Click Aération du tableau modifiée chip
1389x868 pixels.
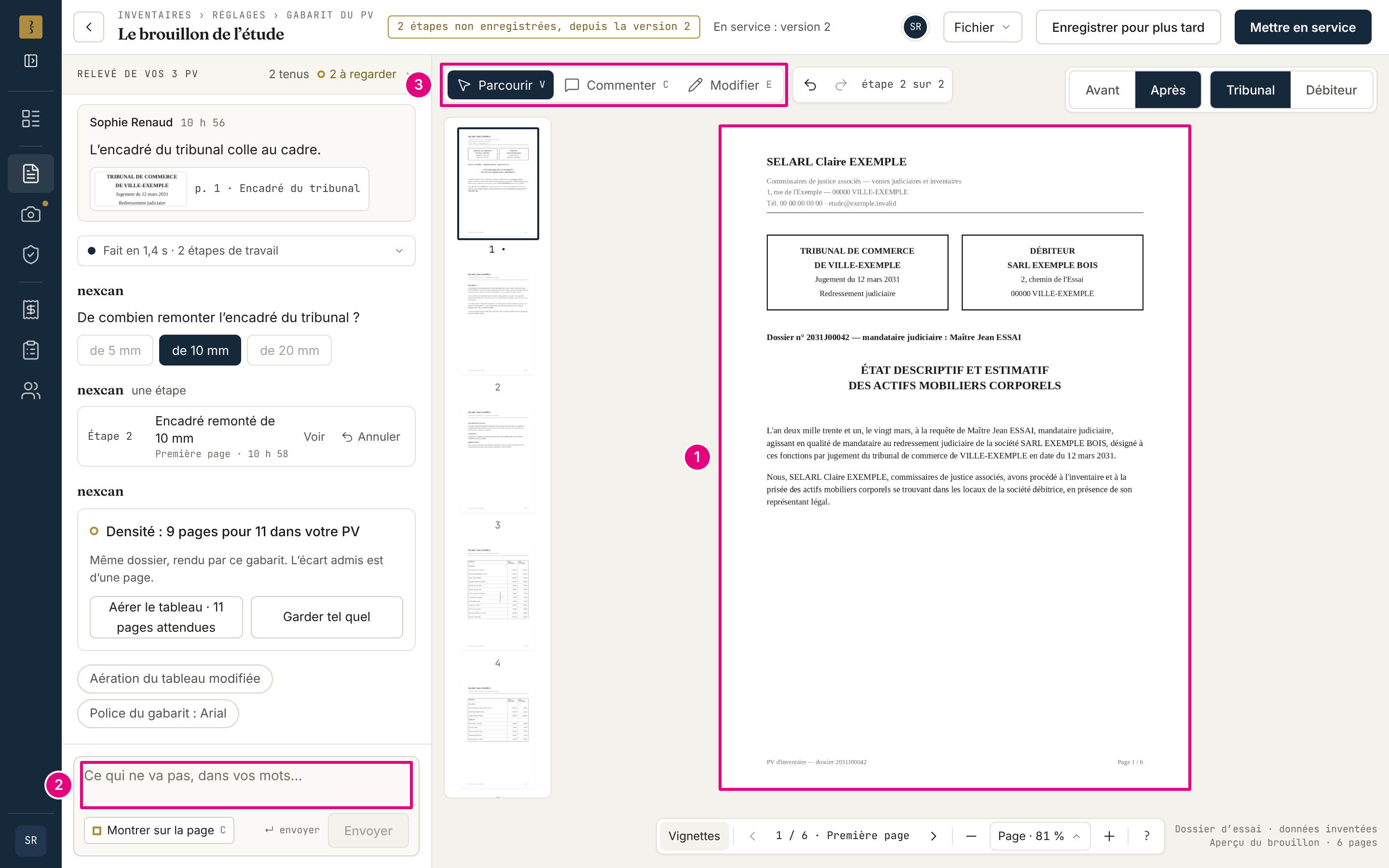[175, 678]
